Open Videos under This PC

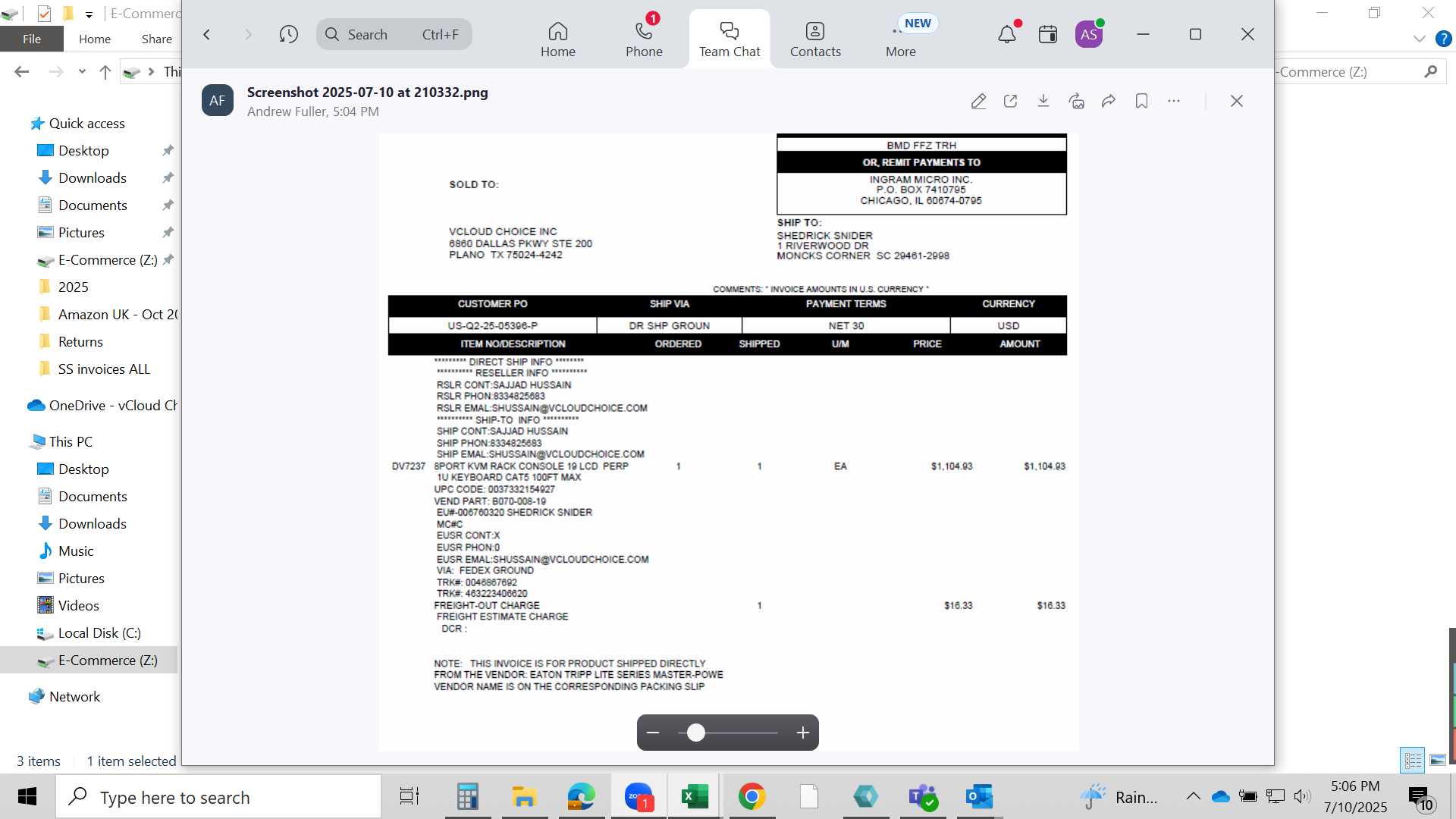(78, 606)
